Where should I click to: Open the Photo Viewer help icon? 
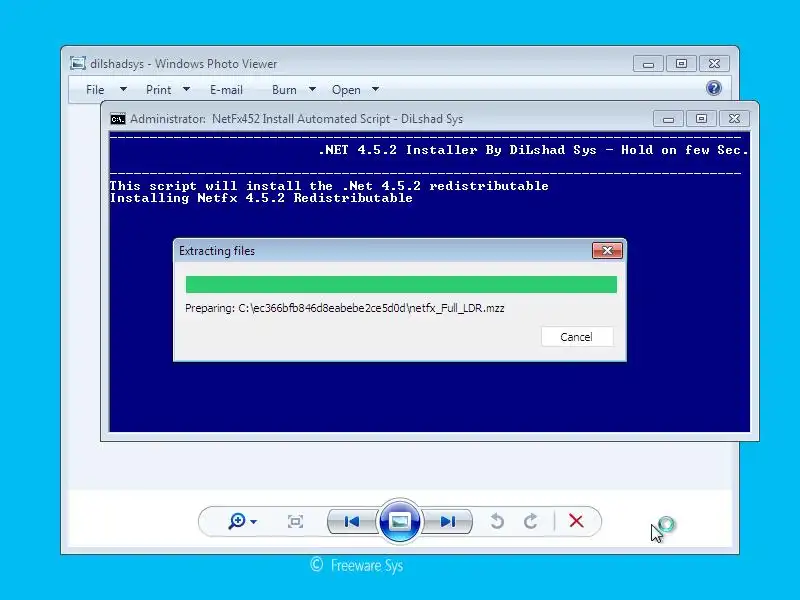point(714,88)
